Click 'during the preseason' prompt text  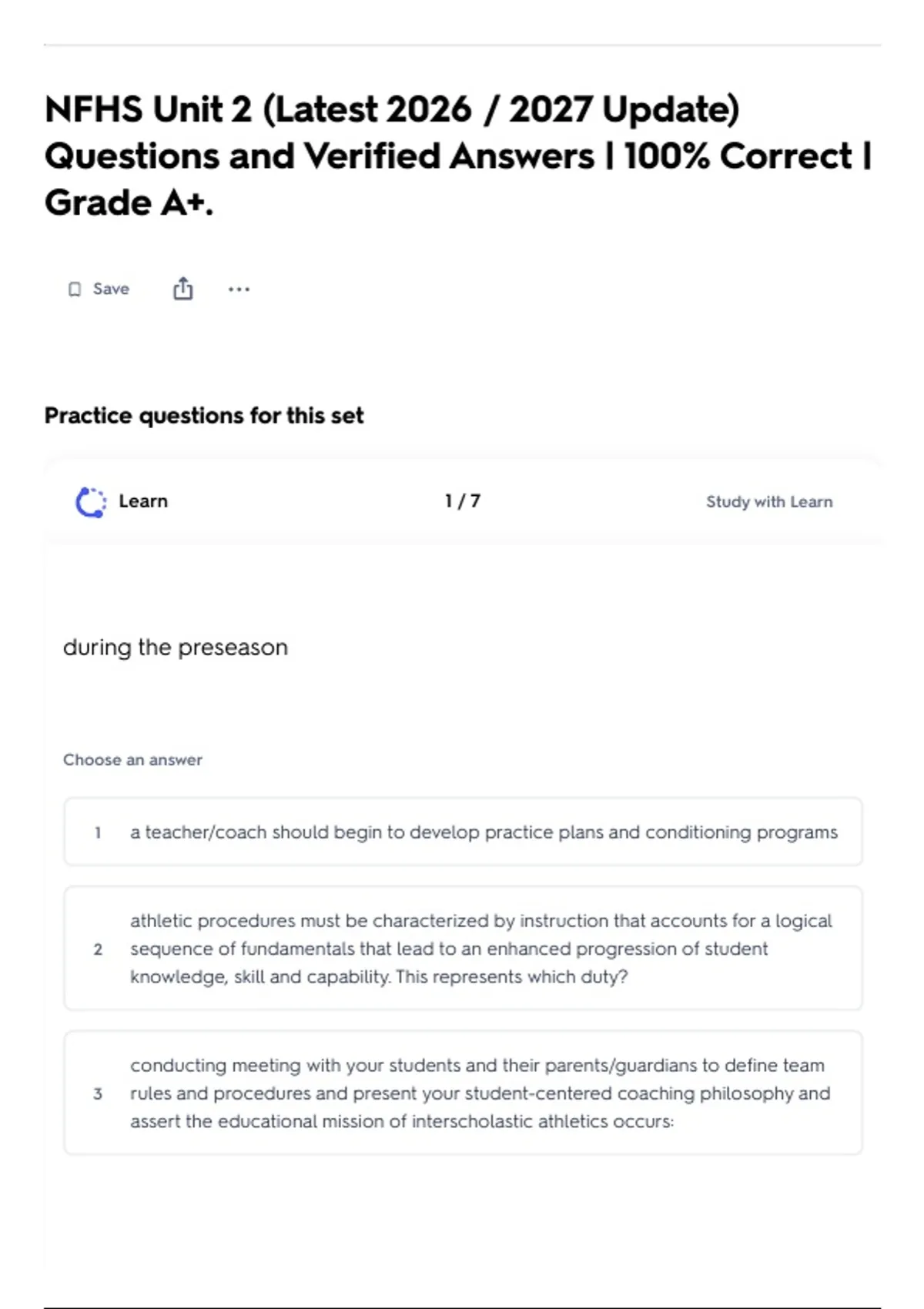coord(176,648)
